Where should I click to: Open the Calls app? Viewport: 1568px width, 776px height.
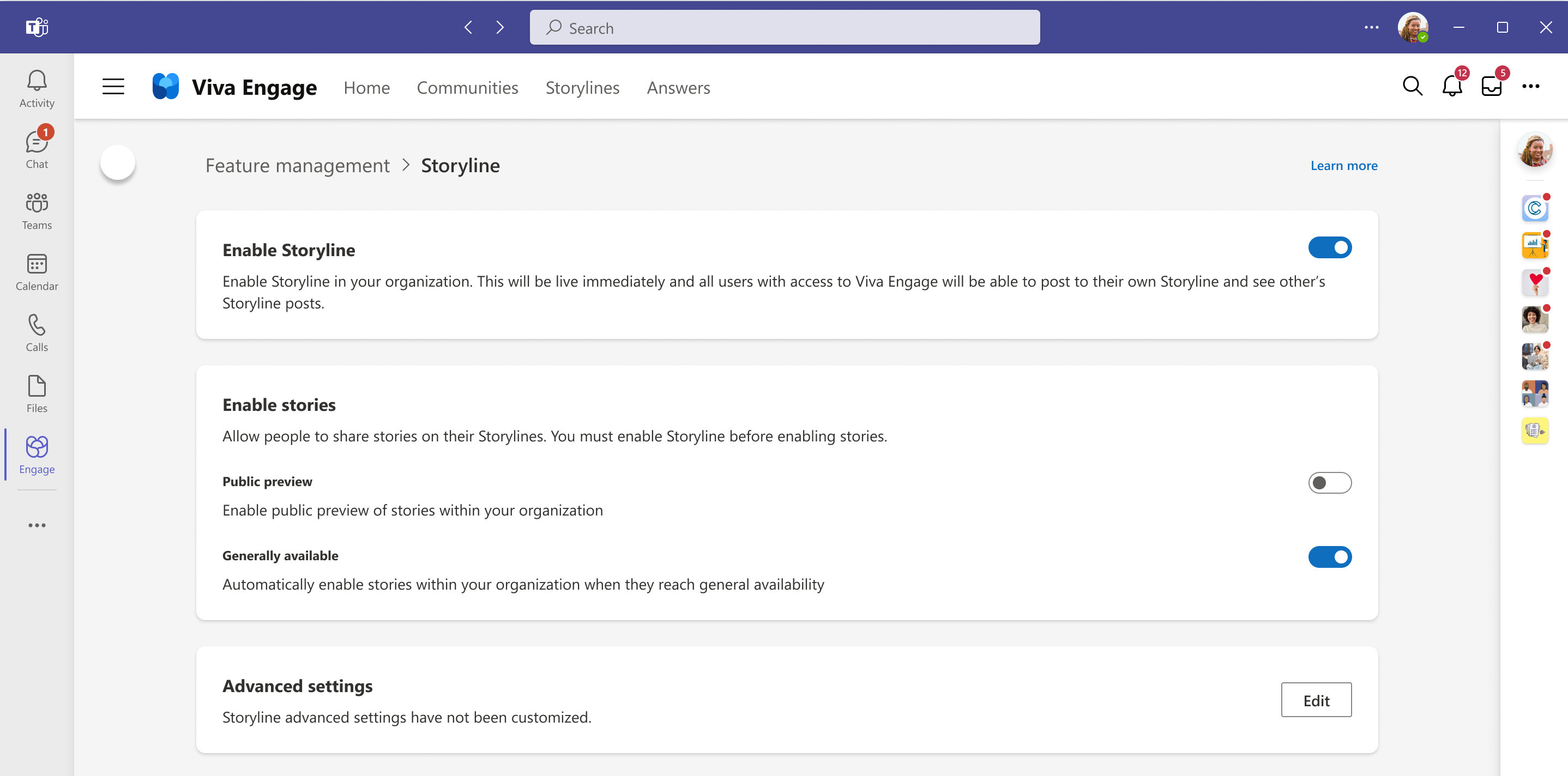tap(37, 333)
